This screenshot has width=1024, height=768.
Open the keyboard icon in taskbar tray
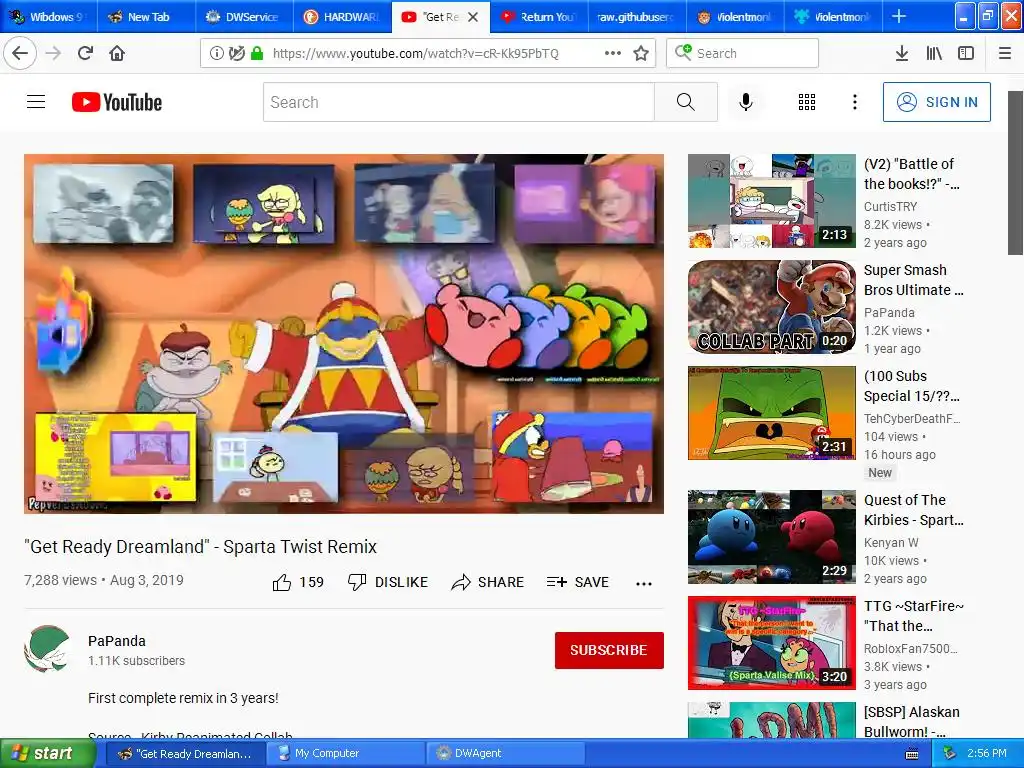pos(912,754)
